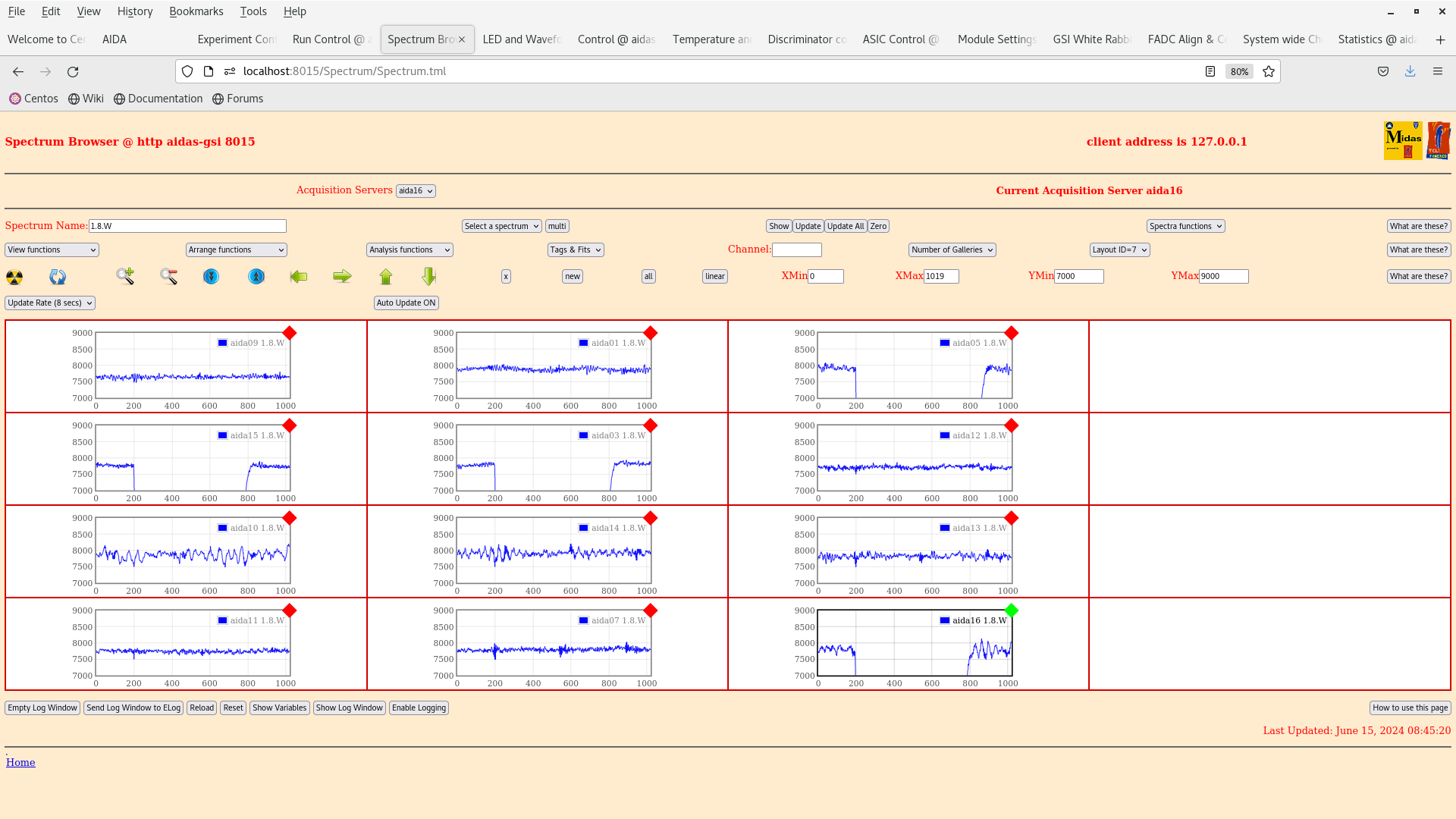The height and width of the screenshot is (819, 1456).
Task: Click the green diamond marker on aida16 plot
Action: (x=1011, y=610)
